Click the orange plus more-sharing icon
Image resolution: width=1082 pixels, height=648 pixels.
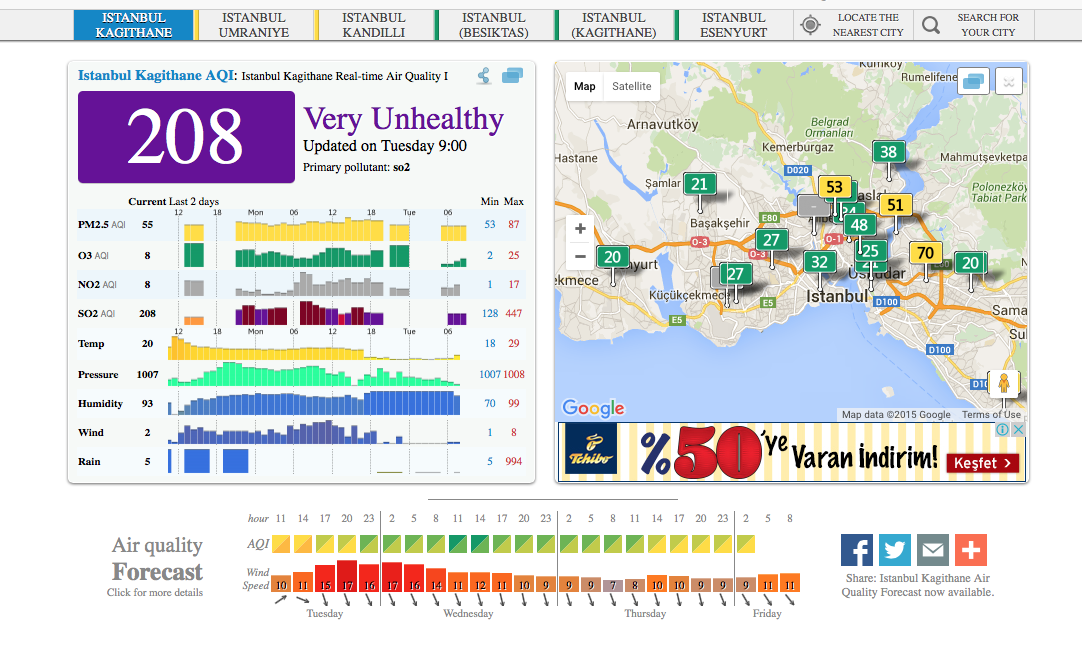point(970,550)
